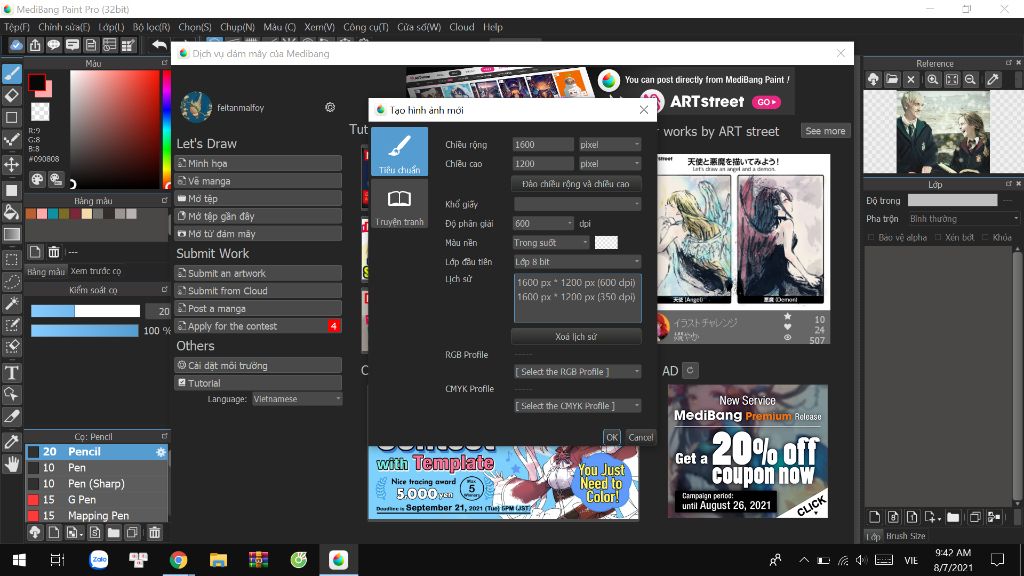Zoom in on the Reference image

pos(933,80)
